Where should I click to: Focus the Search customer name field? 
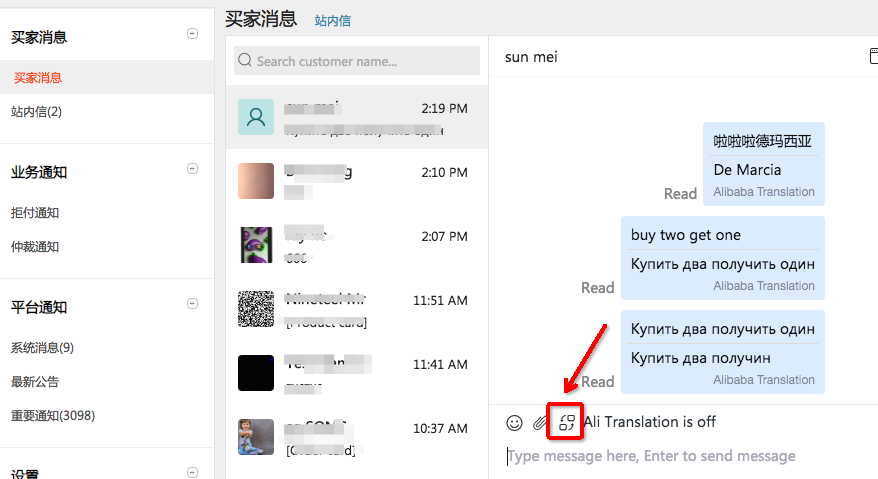(x=357, y=61)
